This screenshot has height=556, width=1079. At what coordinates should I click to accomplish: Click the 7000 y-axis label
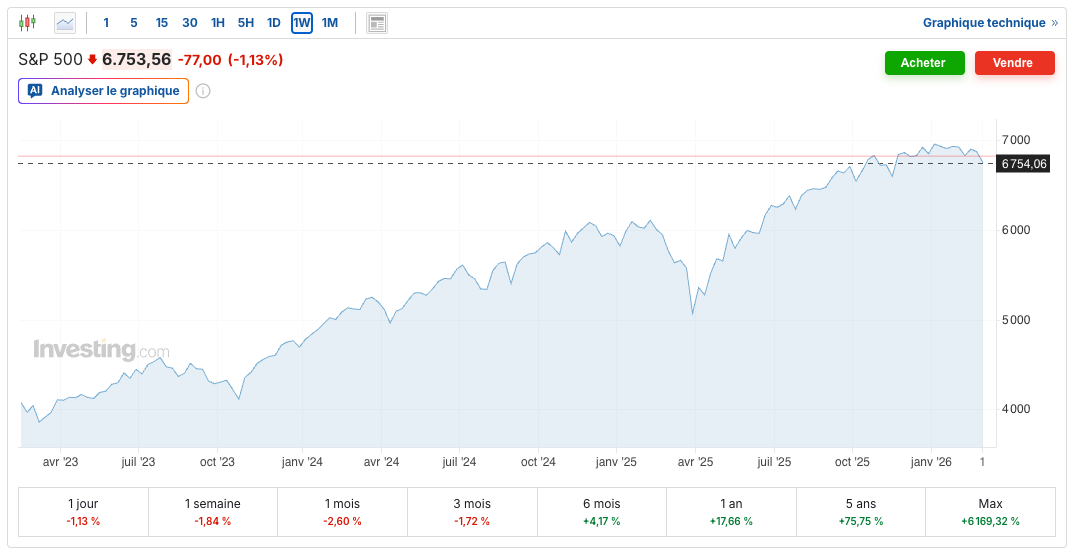click(x=1016, y=140)
